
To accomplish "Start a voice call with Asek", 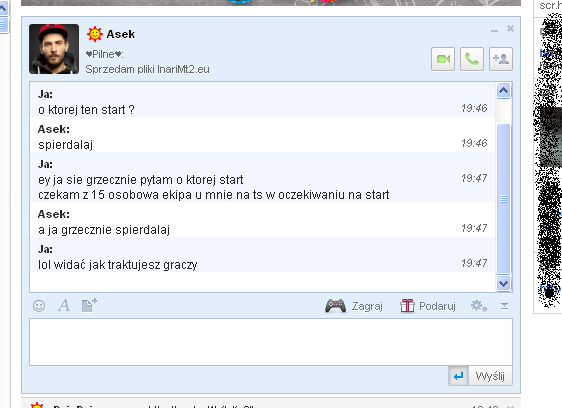I will point(472,59).
